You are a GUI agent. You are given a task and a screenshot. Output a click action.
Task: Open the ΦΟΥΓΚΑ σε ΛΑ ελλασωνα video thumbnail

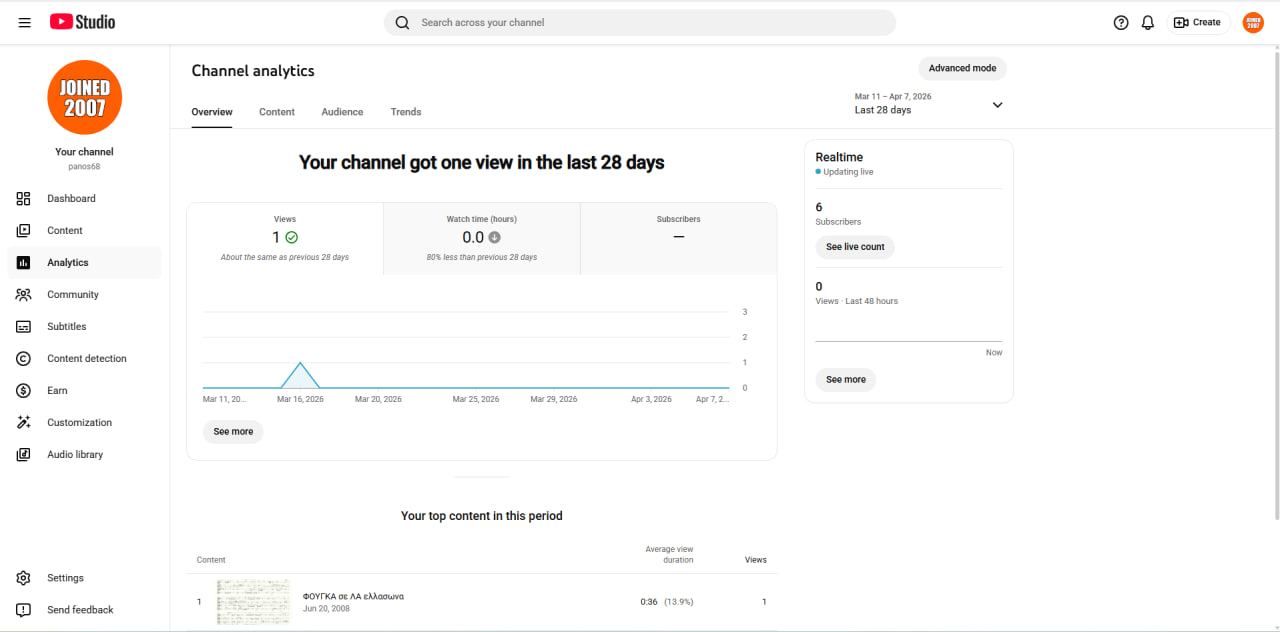(x=253, y=602)
